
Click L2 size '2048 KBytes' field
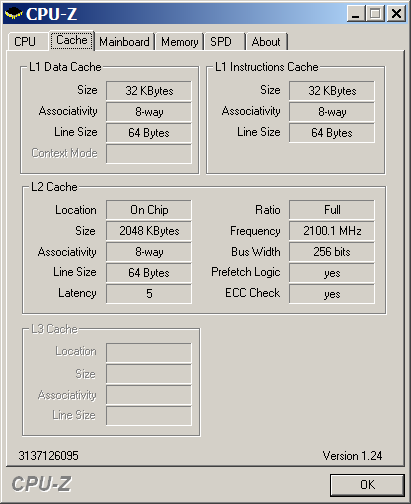[x=149, y=231]
